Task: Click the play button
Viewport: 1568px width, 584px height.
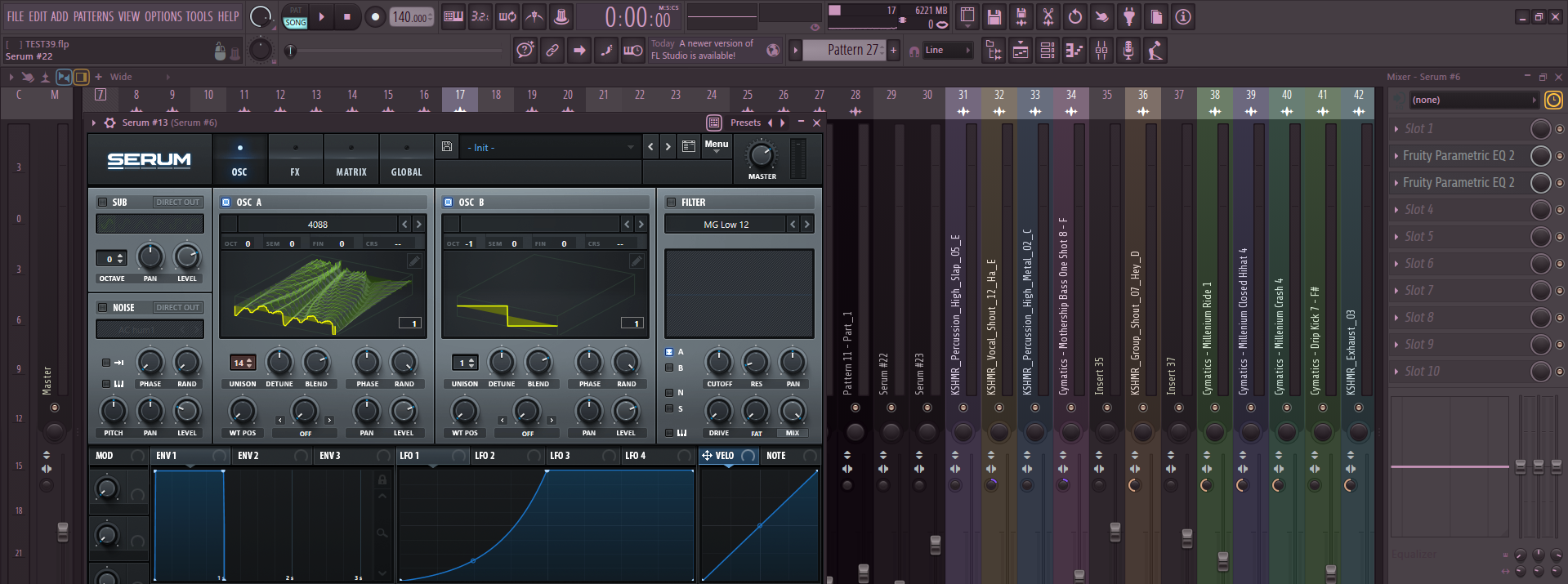Action: [321, 17]
